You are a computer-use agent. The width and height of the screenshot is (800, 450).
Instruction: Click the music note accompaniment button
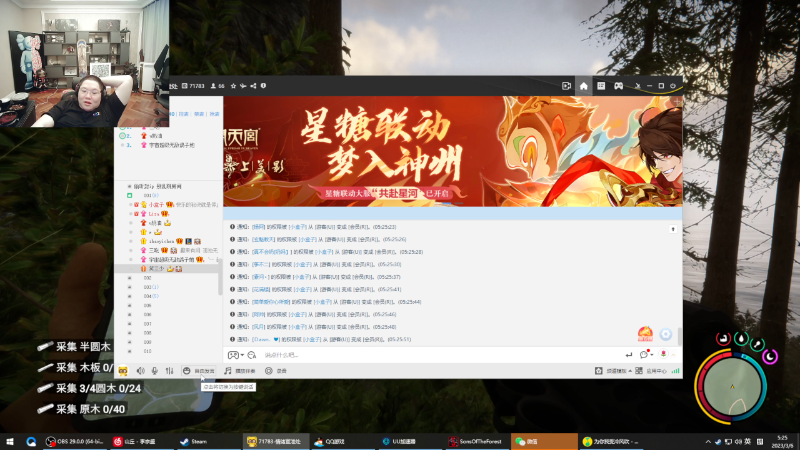(240, 371)
